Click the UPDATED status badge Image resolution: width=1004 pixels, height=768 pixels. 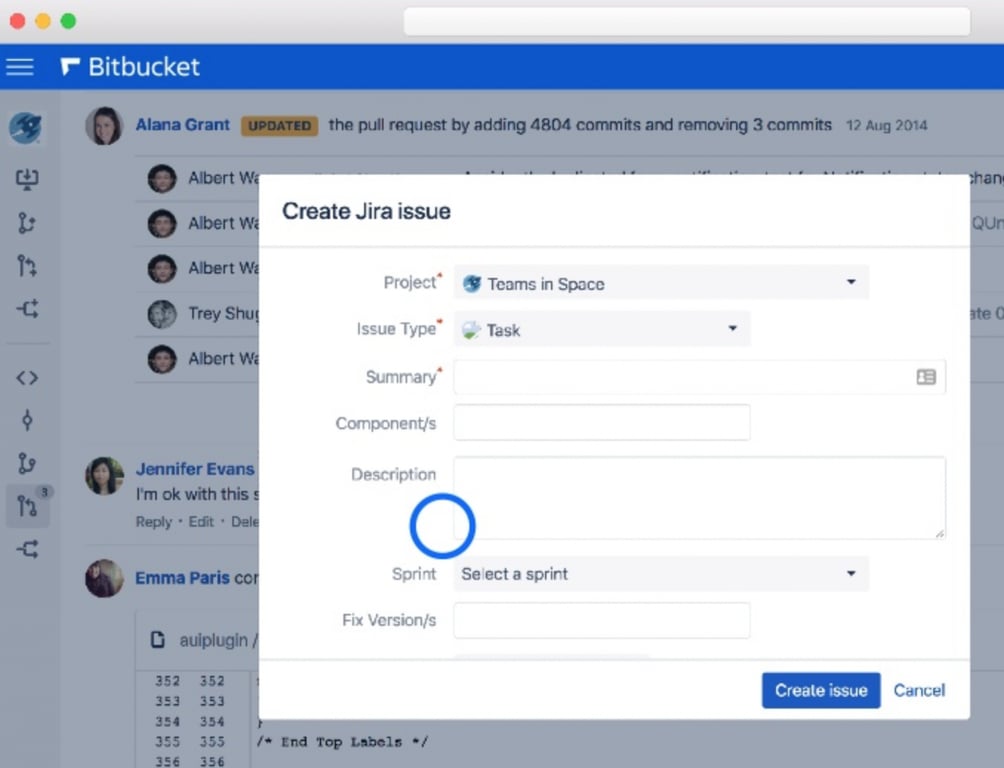point(279,126)
